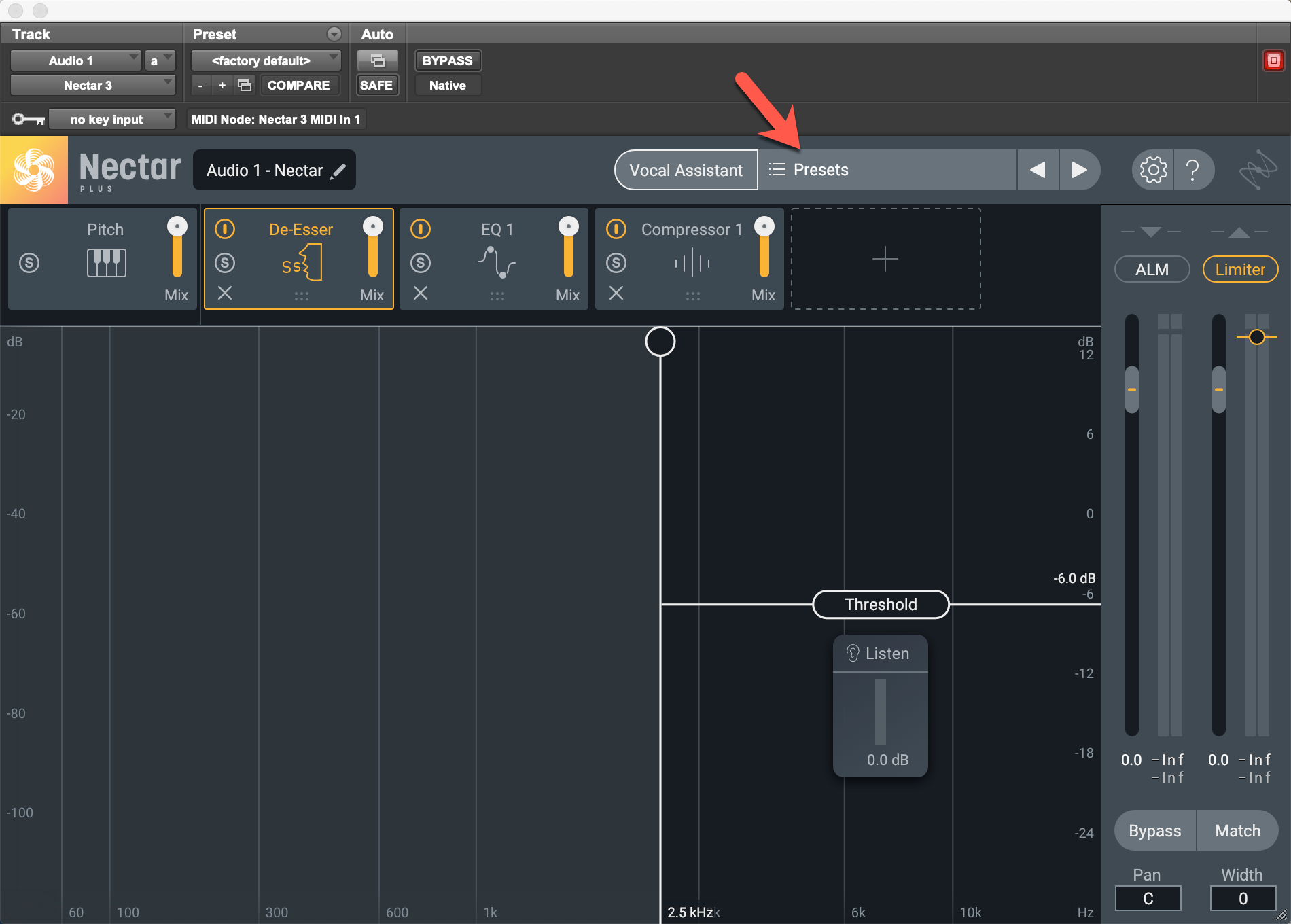Click the Compressor 1 Mix slider

(x=764, y=247)
